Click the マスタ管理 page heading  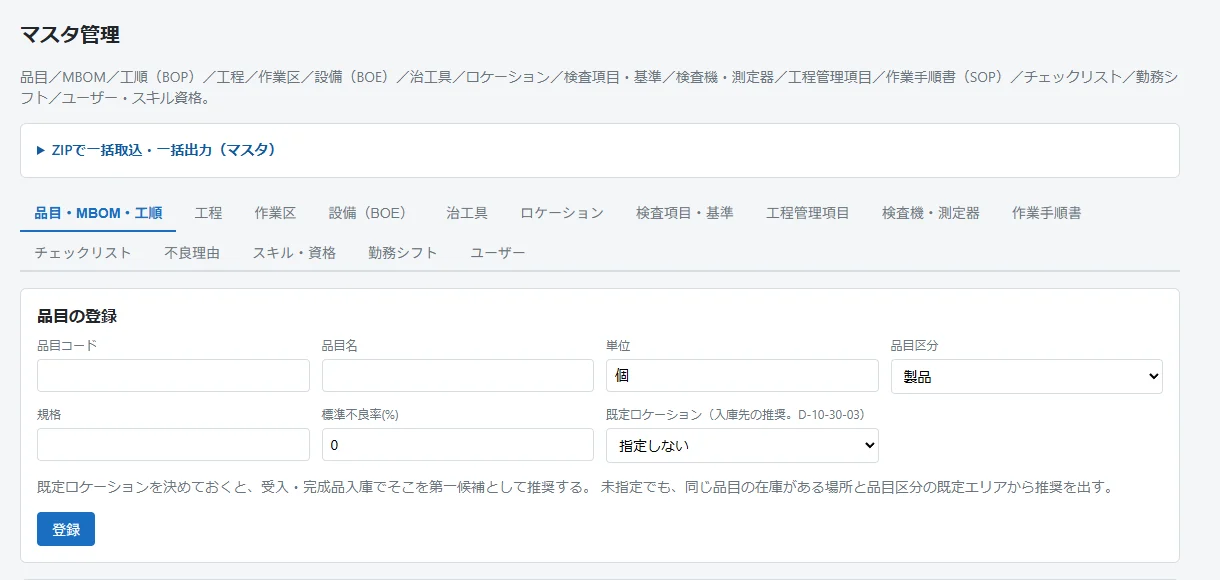click(x=70, y=35)
